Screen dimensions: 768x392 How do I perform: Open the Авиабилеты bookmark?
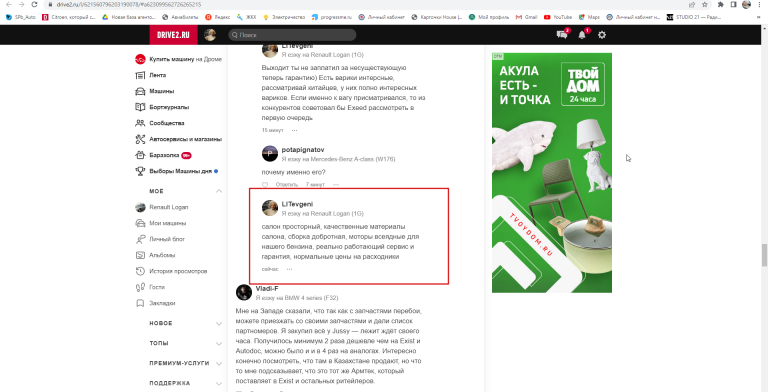[180, 17]
